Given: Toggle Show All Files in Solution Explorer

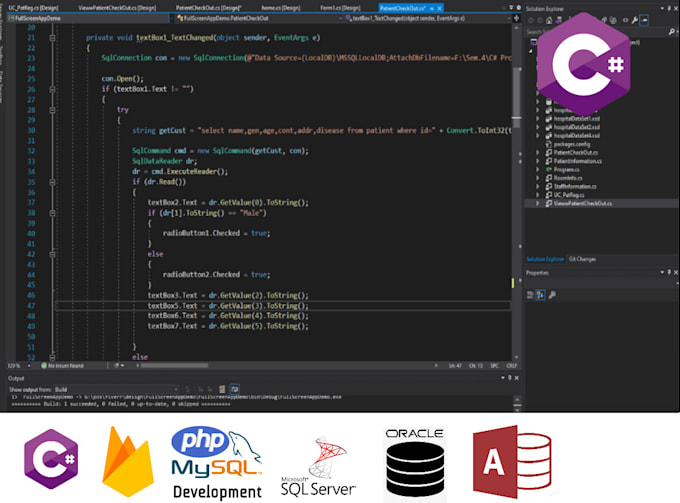Looking at the screenshot, I should coord(613,20).
